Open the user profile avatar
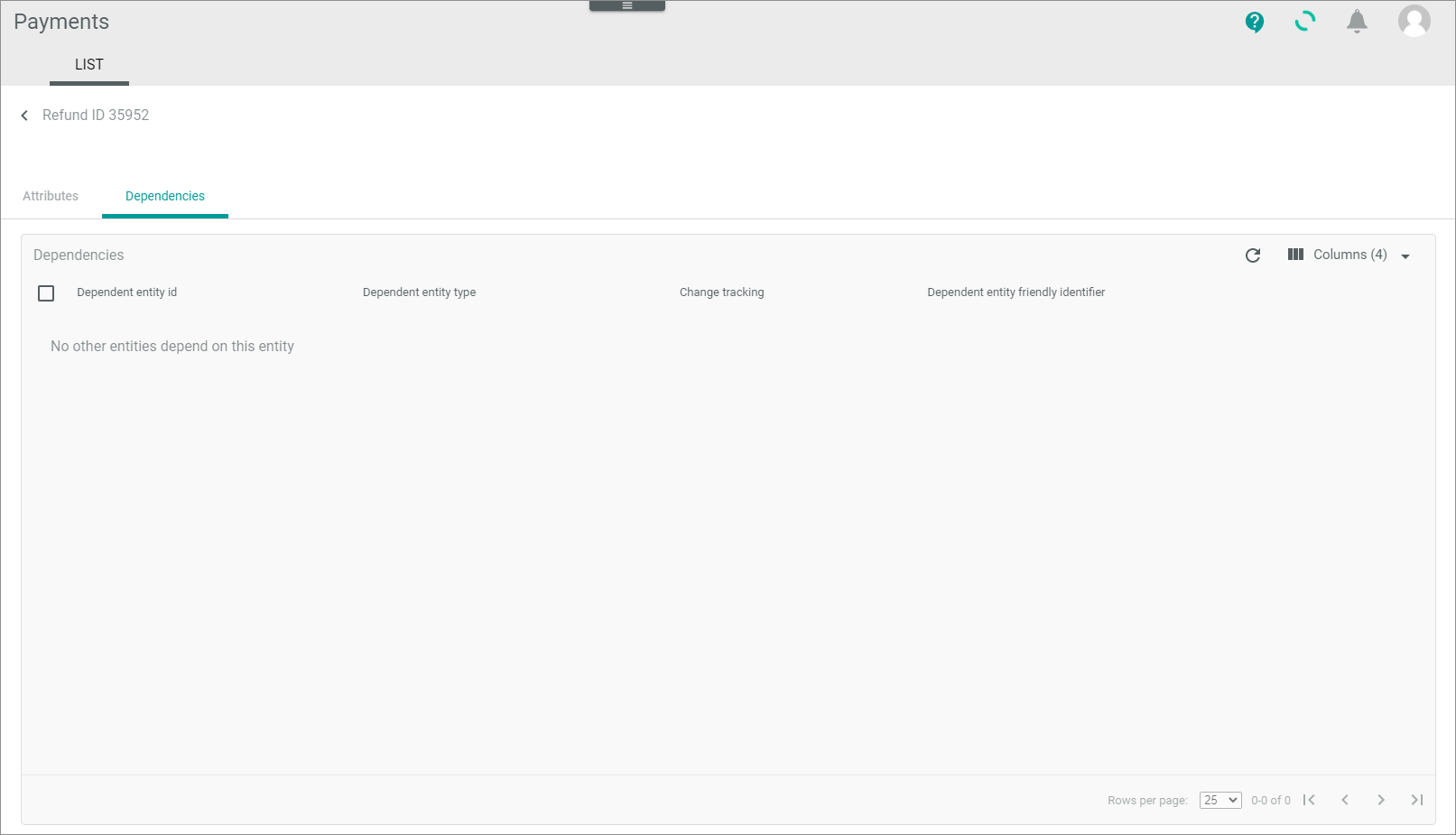Image resolution: width=1456 pixels, height=835 pixels. pyautogui.click(x=1414, y=22)
